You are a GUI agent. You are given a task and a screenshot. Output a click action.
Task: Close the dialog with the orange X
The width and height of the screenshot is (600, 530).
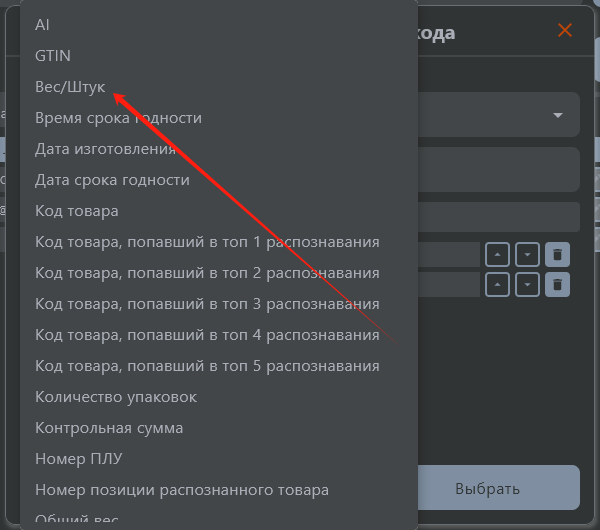(565, 30)
